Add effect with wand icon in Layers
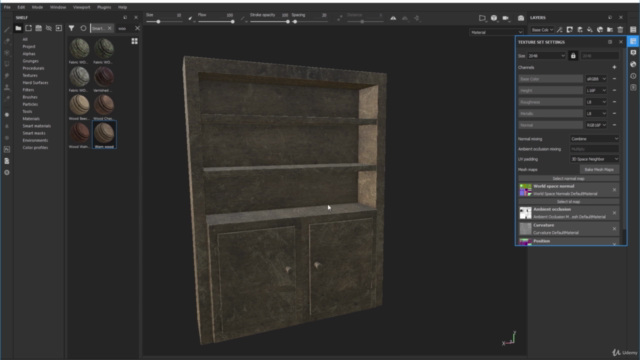Image resolution: width=640 pixels, height=360 pixels. tap(560, 30)
